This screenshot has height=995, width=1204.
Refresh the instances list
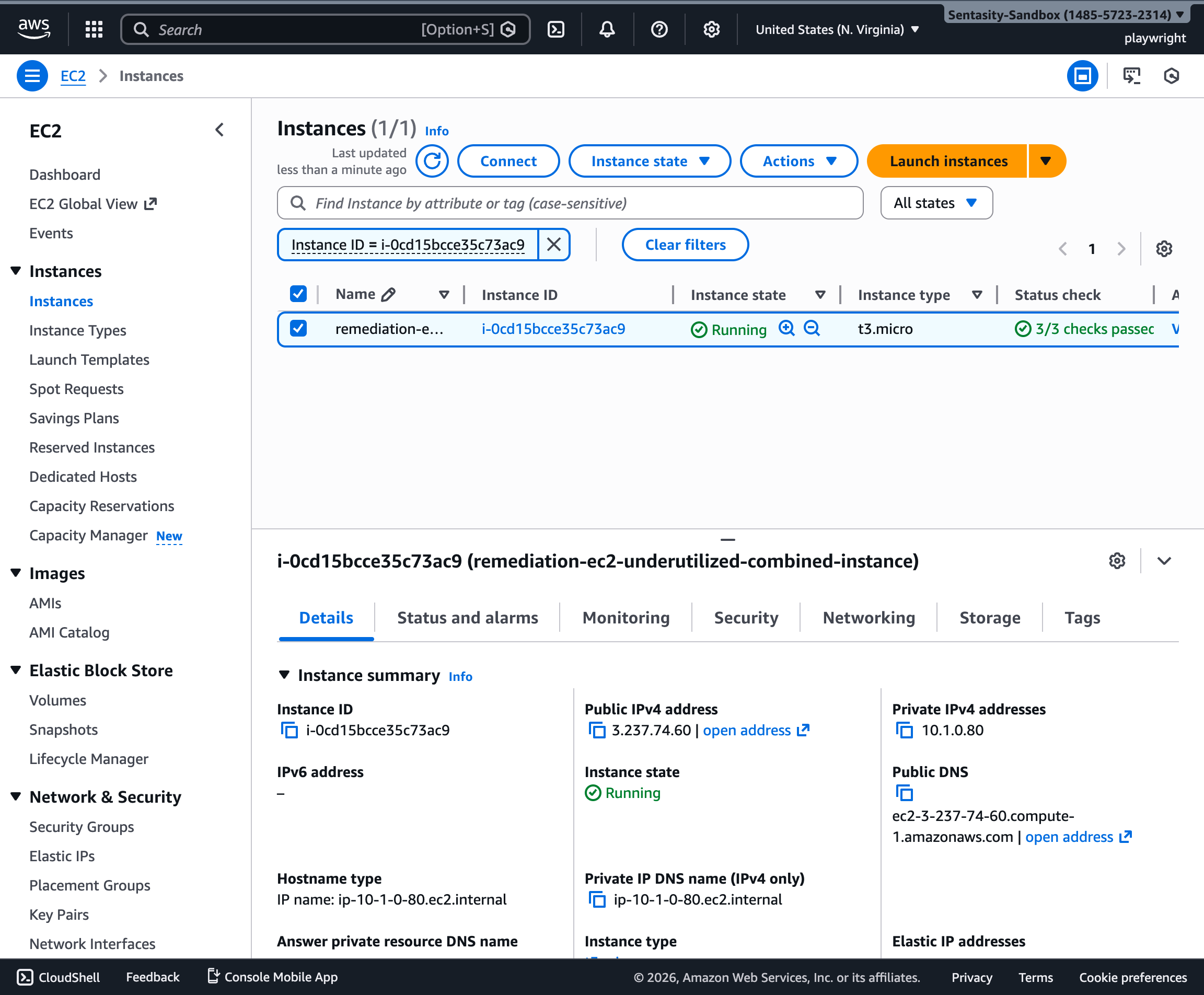click(432, 161)
